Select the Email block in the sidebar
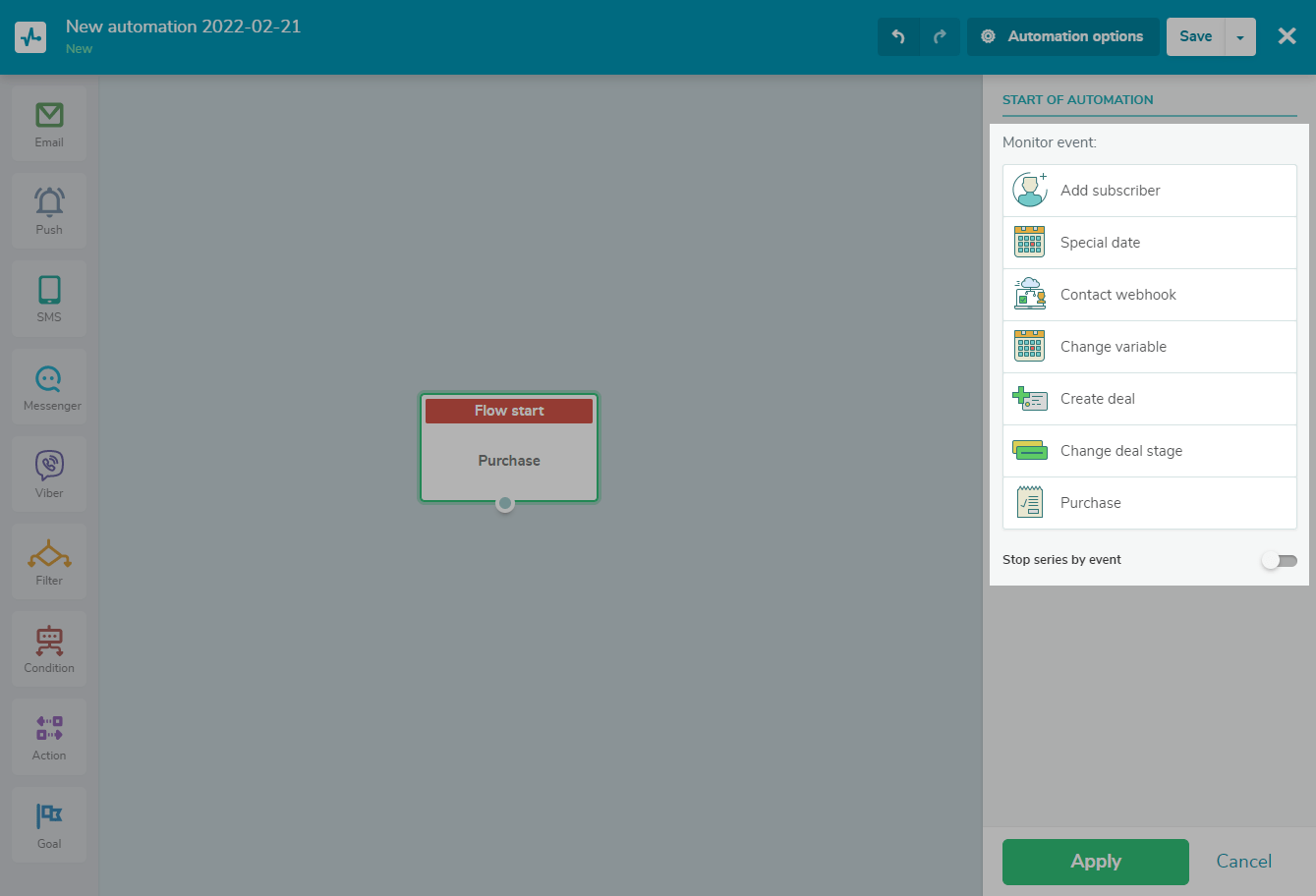The height and width of the screenshot is (896, 1316). point(48,123)
